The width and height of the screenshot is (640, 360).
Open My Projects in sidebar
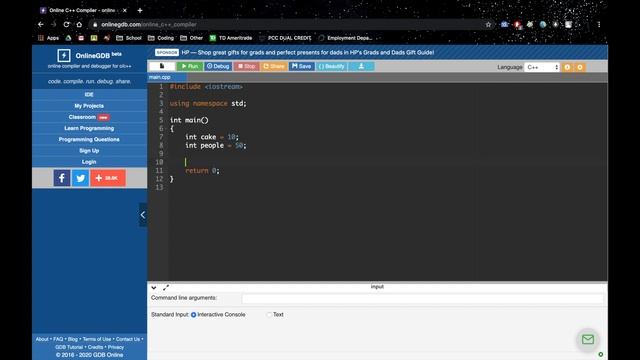point(89,106)
